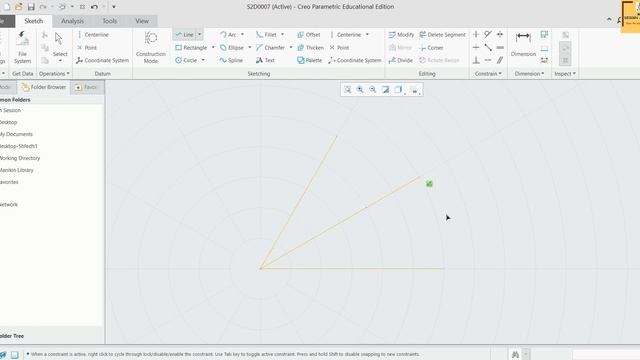Expand the Inspect group menu
Viewport: 640px width, 360px height.
[x=565, y=73]
